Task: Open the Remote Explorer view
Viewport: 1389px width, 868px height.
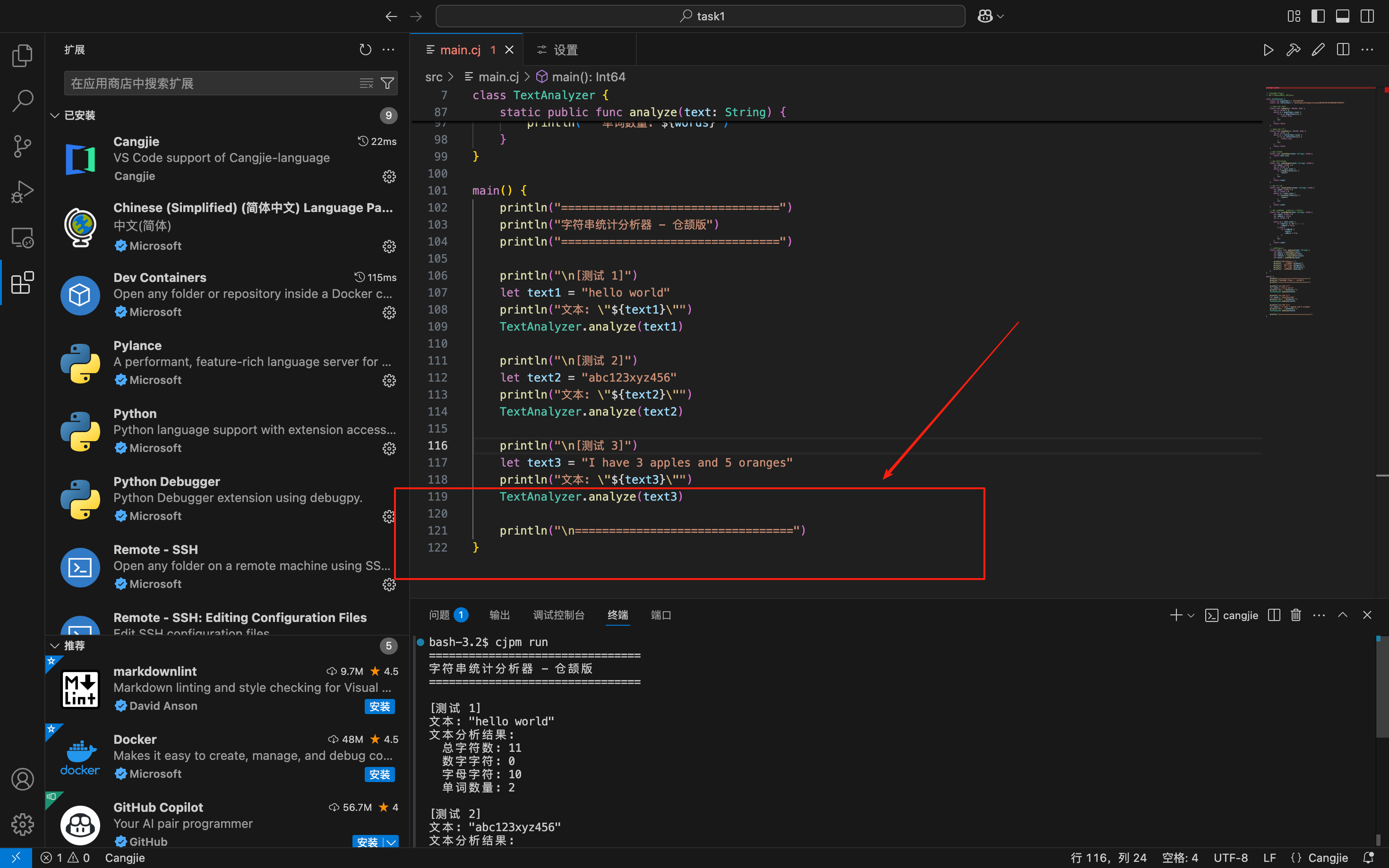Action: [x=22, y=237]
